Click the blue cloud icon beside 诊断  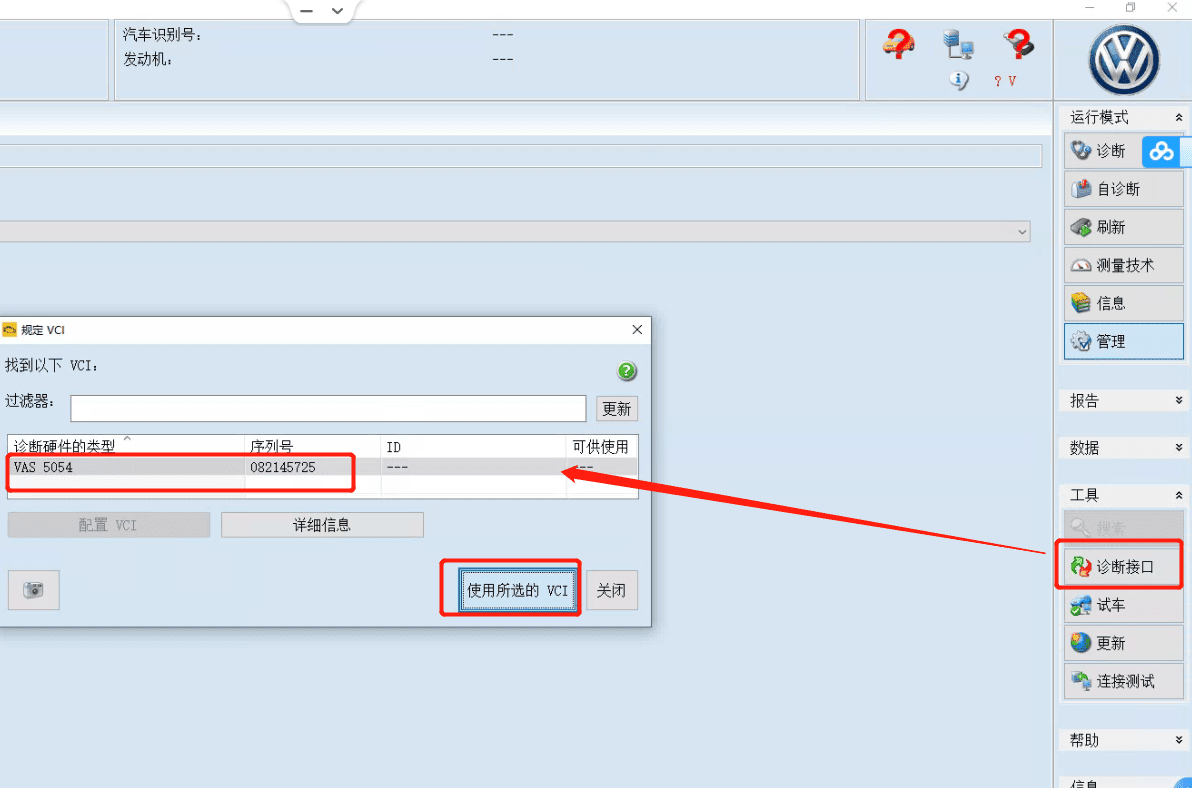click(1161, 151)
